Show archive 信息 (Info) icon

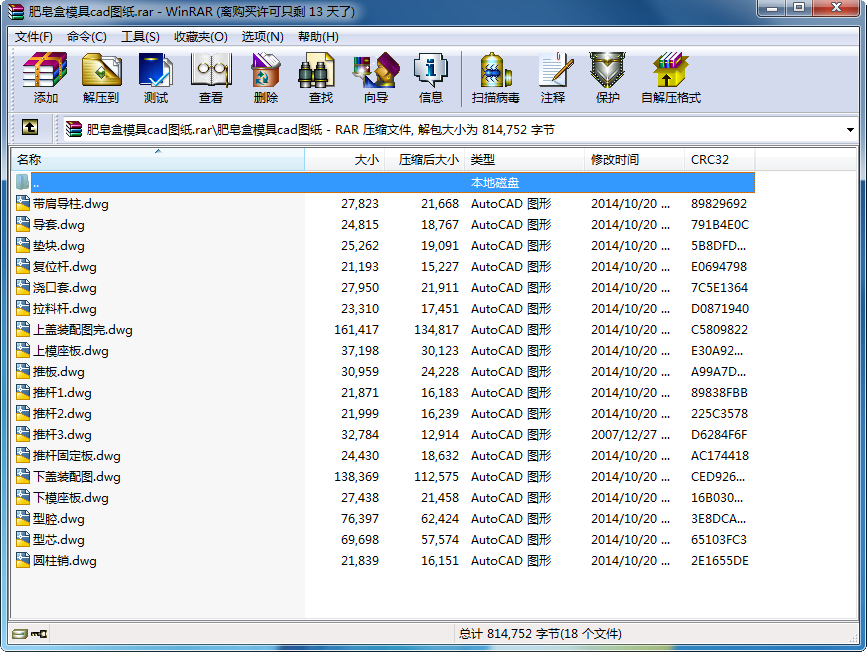click(x=431, y=77)
